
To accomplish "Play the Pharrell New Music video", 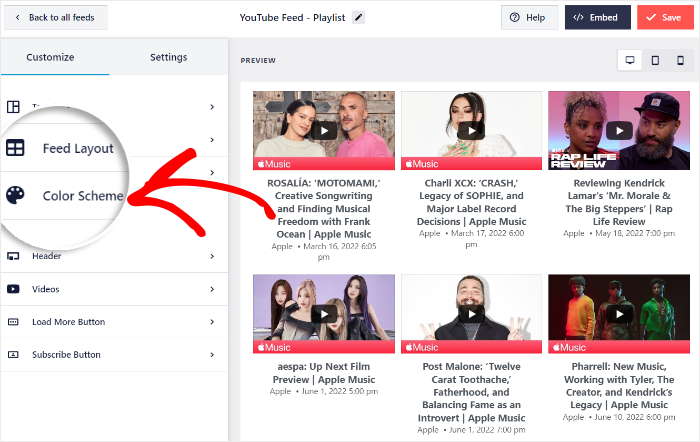I will point(619,314).
